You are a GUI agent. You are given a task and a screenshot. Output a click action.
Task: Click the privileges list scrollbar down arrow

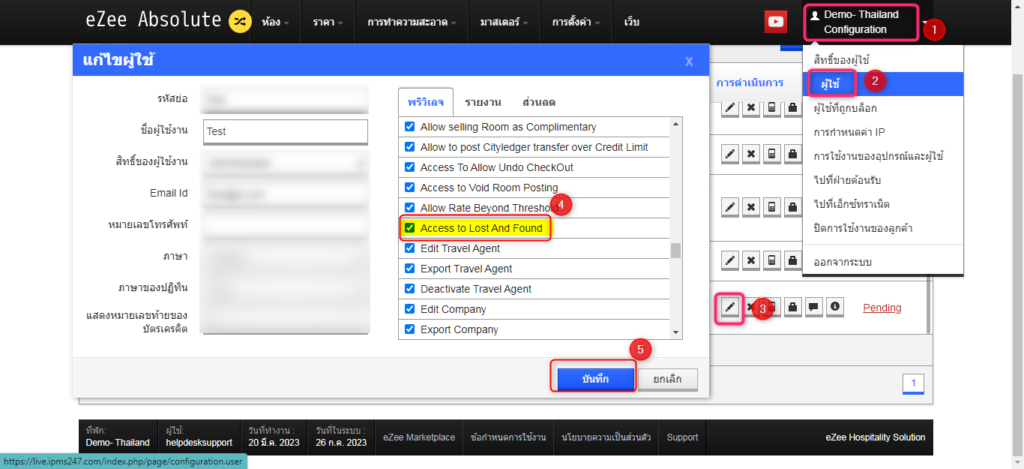click(x=676, y=332)
